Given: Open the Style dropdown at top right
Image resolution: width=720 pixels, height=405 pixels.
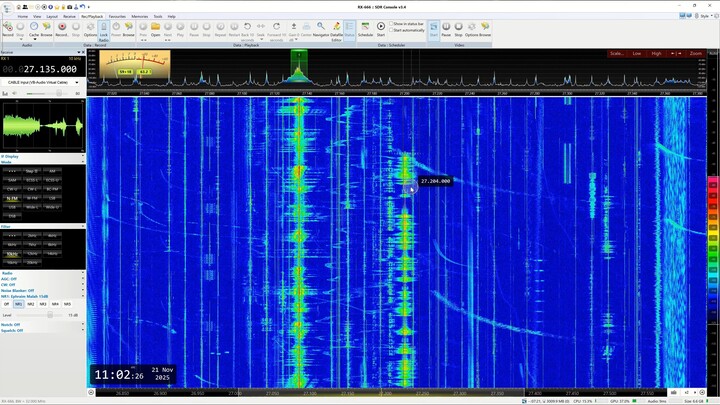Looking at the screenshot, I should (x=706, y=16).
